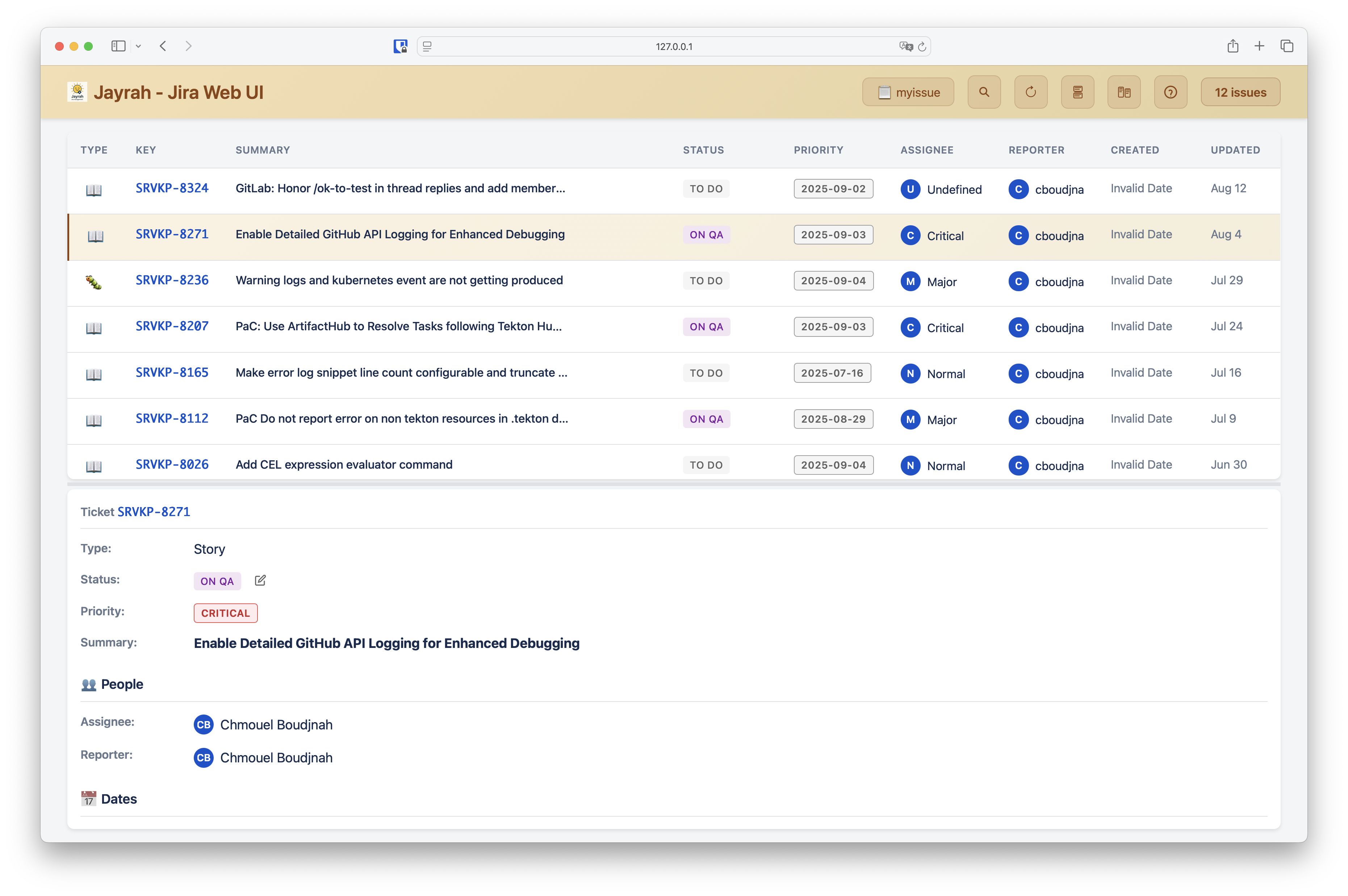Viewport: 1348px width, 896px height.
Task: Open issue link SRVKP-8271 in table
Action: pos(172,234)
